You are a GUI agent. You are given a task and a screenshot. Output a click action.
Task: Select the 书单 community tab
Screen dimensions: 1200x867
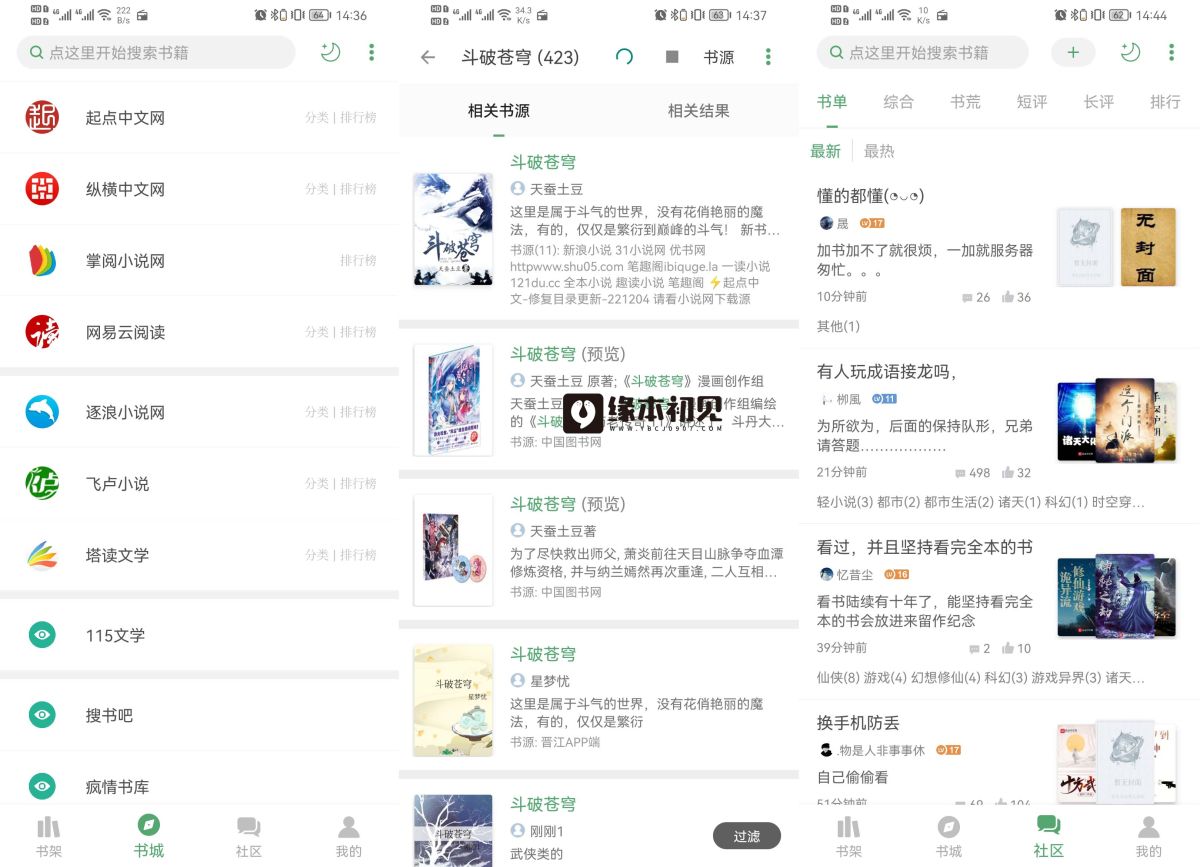[832, 101]
